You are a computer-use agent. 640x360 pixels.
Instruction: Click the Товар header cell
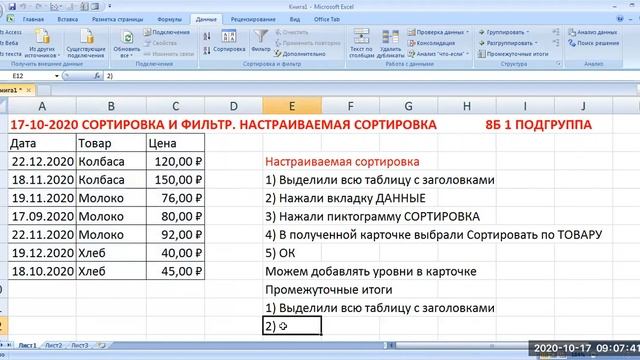click(111, 143)
